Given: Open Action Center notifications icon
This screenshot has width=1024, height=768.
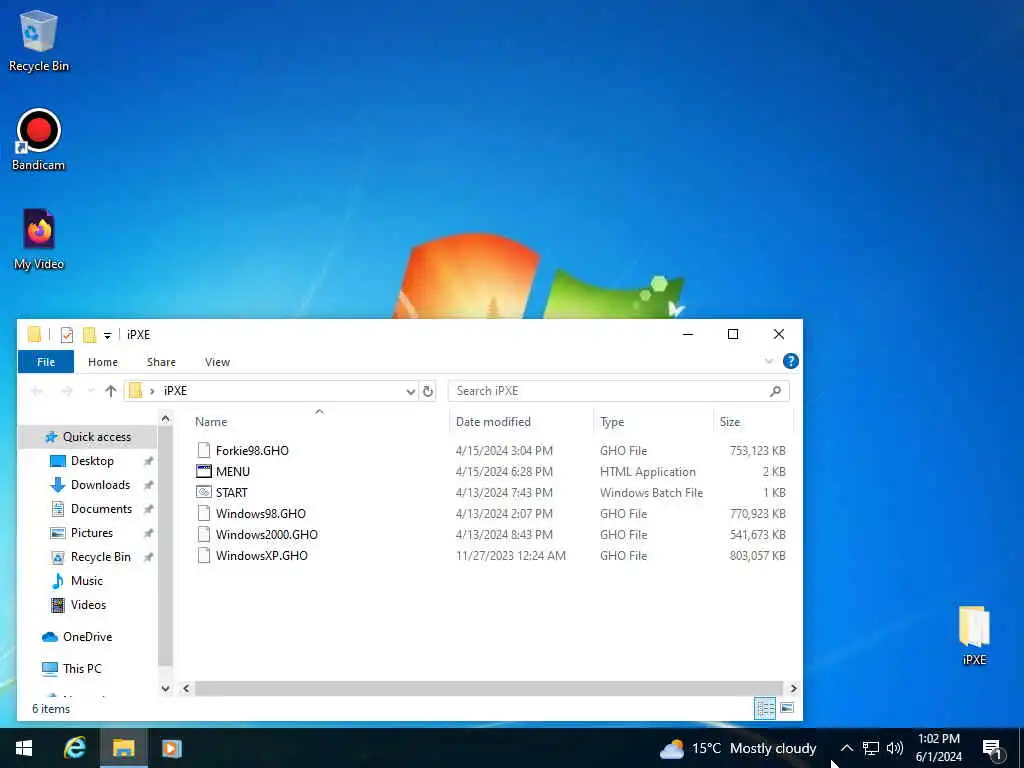Looking at the screenshot, I should click(x=992, y=749).
